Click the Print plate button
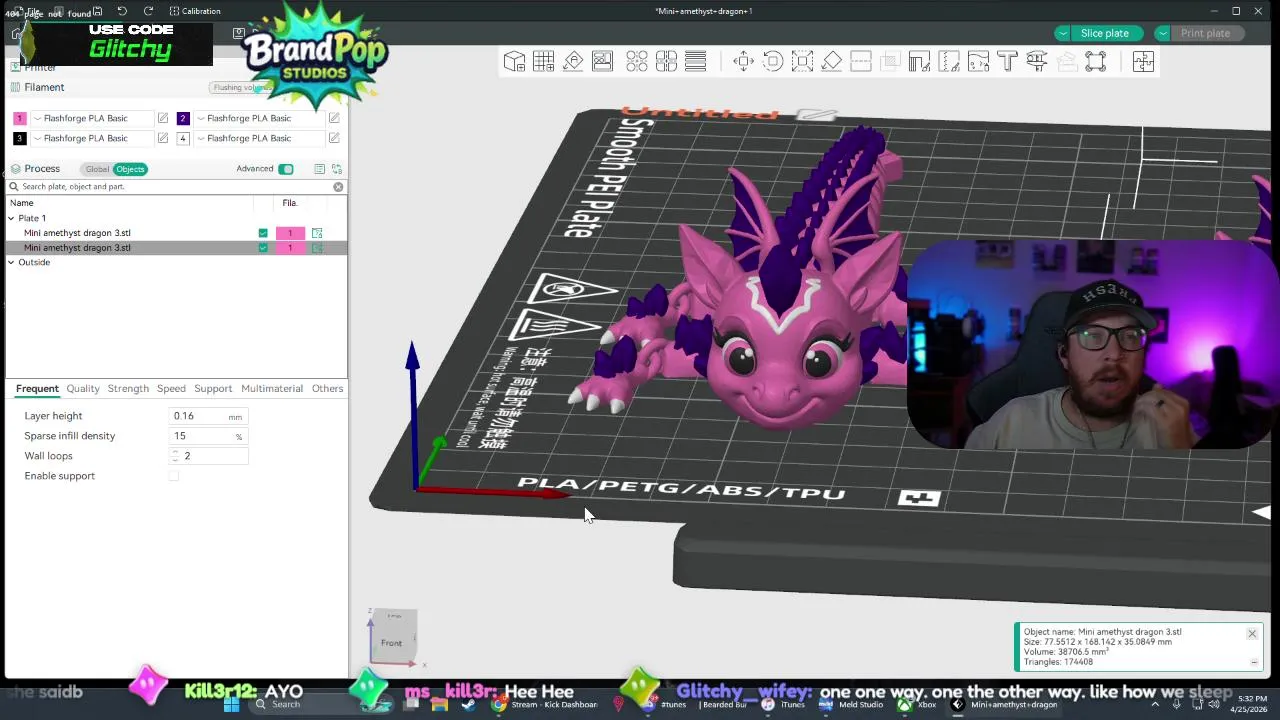Screen dimensions: 1280x720 click(x=1205, y=33)
